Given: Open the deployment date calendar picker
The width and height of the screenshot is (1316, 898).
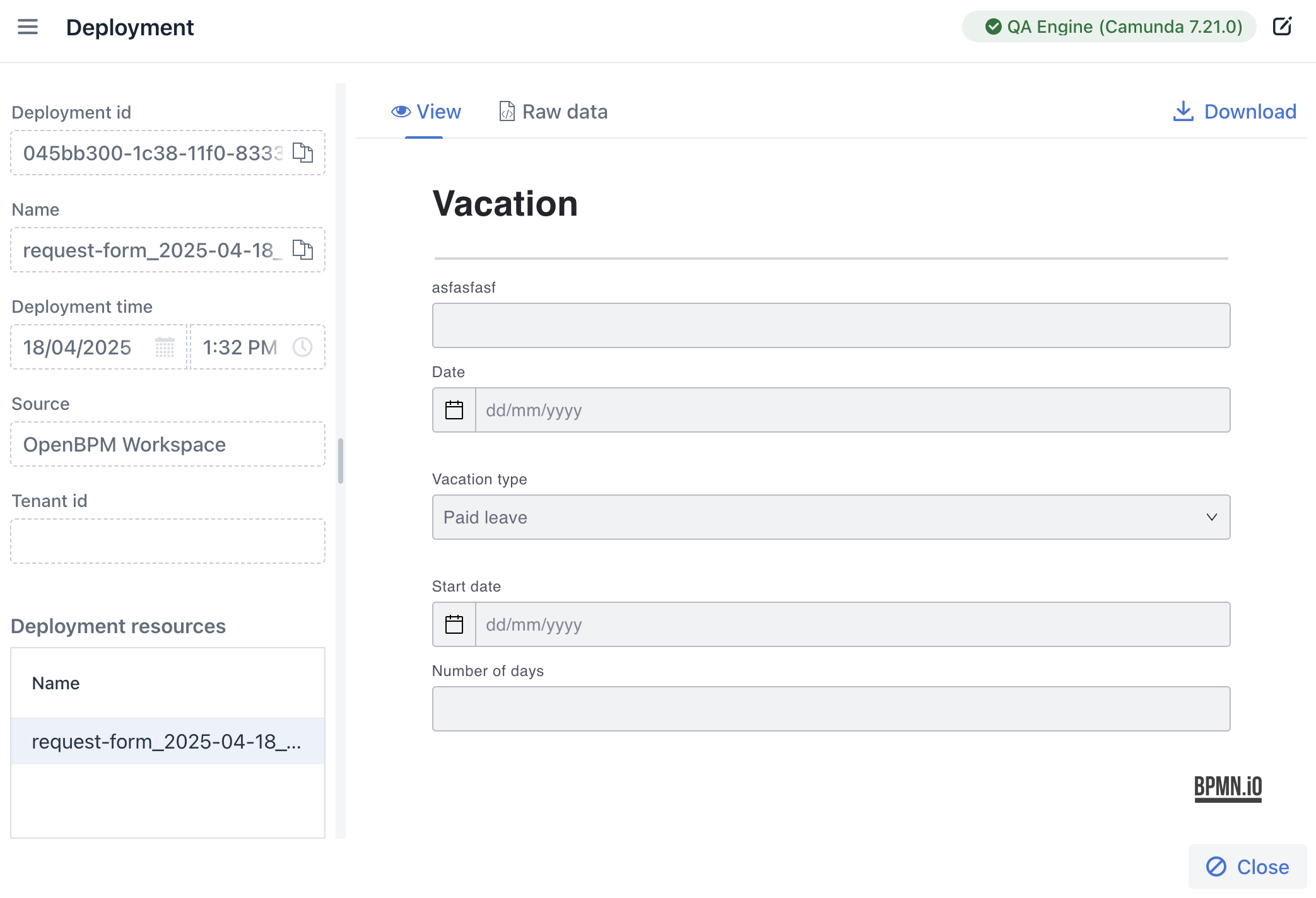Looking at the screenshot, I should click(x=165, y=347).
